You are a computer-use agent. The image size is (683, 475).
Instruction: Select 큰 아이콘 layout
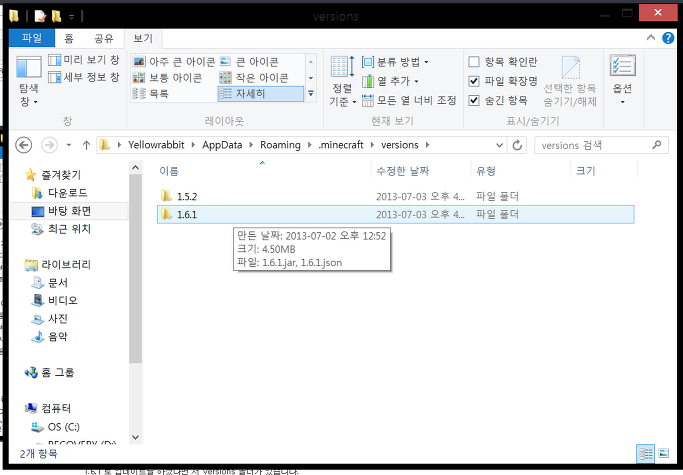pyautogui.click(x=249, y=61)
